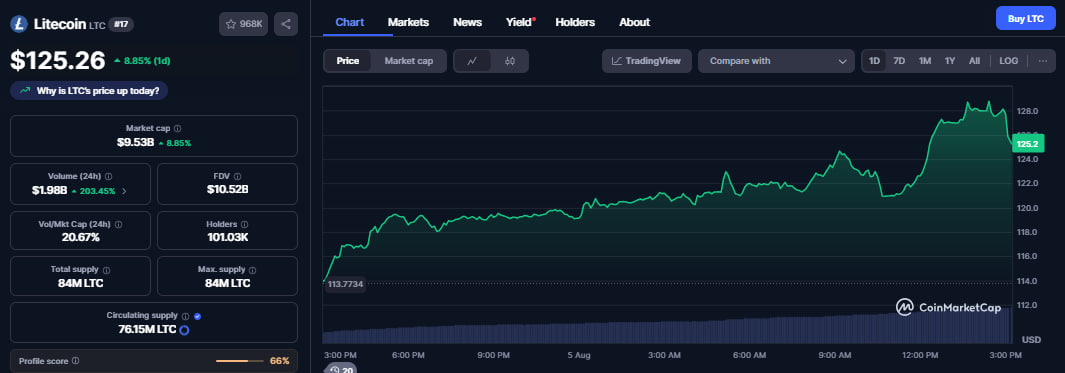The image size is (1065, 373).
Task: Click the USD currency label on chart
Action: click(1031, 339)
